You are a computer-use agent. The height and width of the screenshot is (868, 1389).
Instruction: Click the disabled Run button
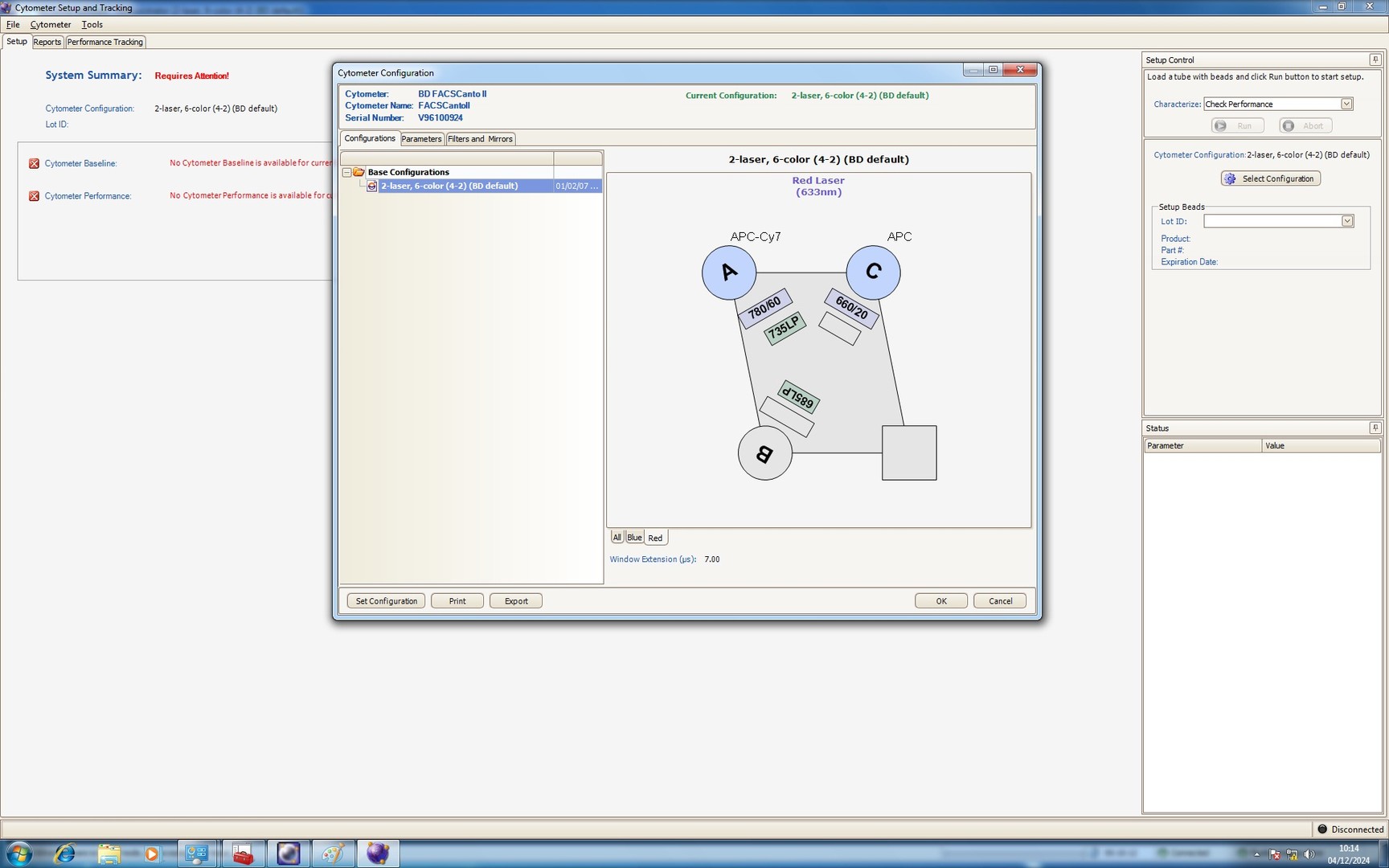1238,126
